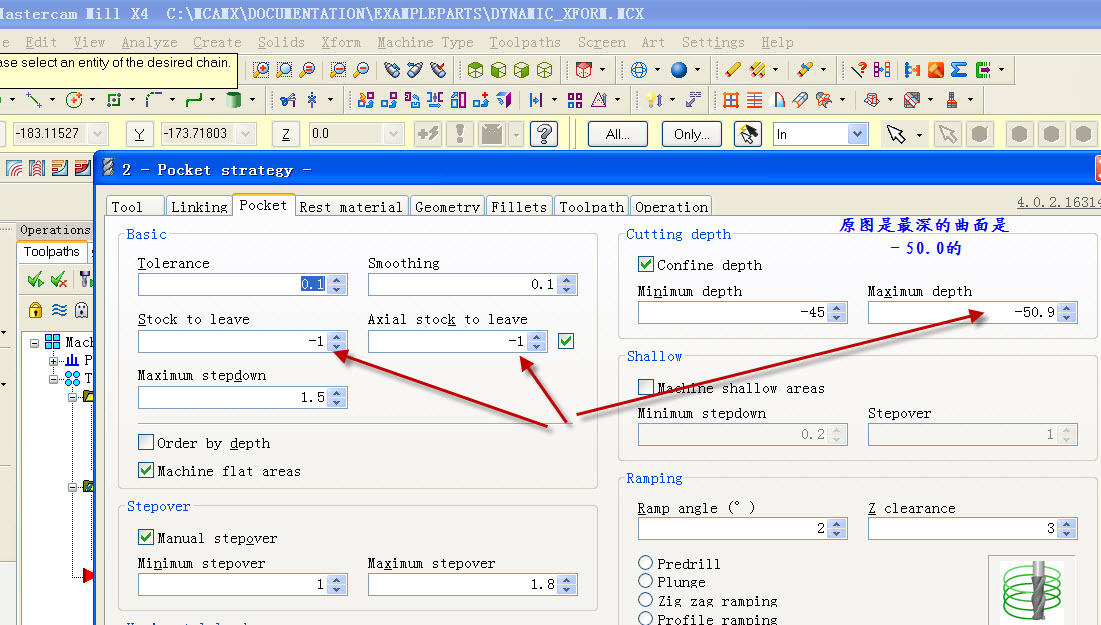This screenshot has width=1101, height=625.
Task: Toggle the Machine flat areas checkbox
Action: [x=145, y=471]
